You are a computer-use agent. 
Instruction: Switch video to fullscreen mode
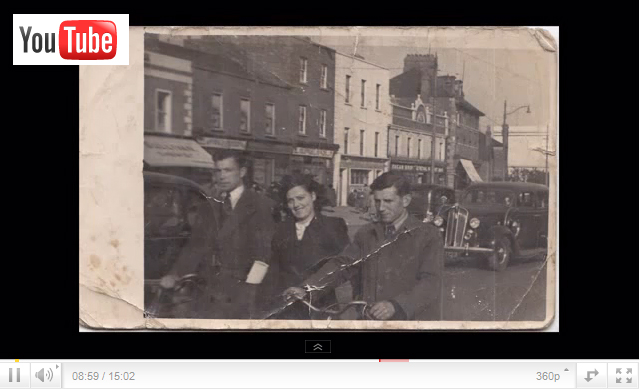[x=623, y=375]
